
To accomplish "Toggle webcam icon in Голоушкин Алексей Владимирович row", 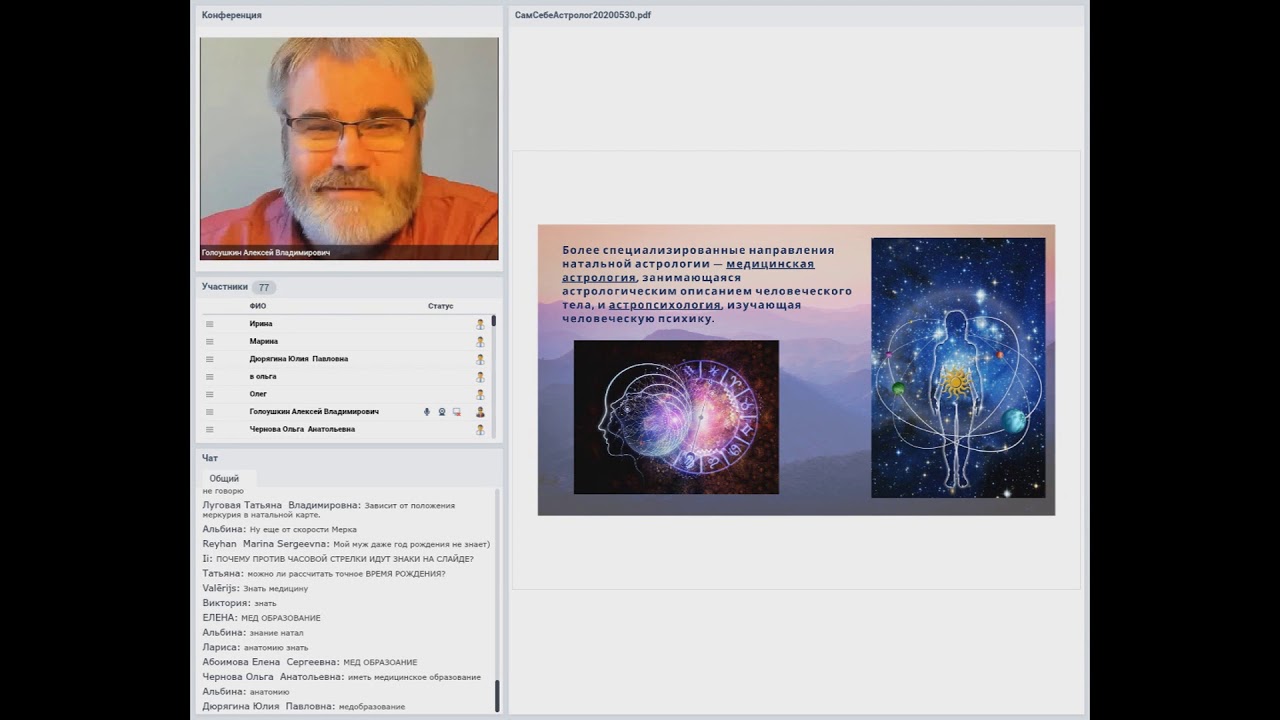I will [x=442, y=412].
